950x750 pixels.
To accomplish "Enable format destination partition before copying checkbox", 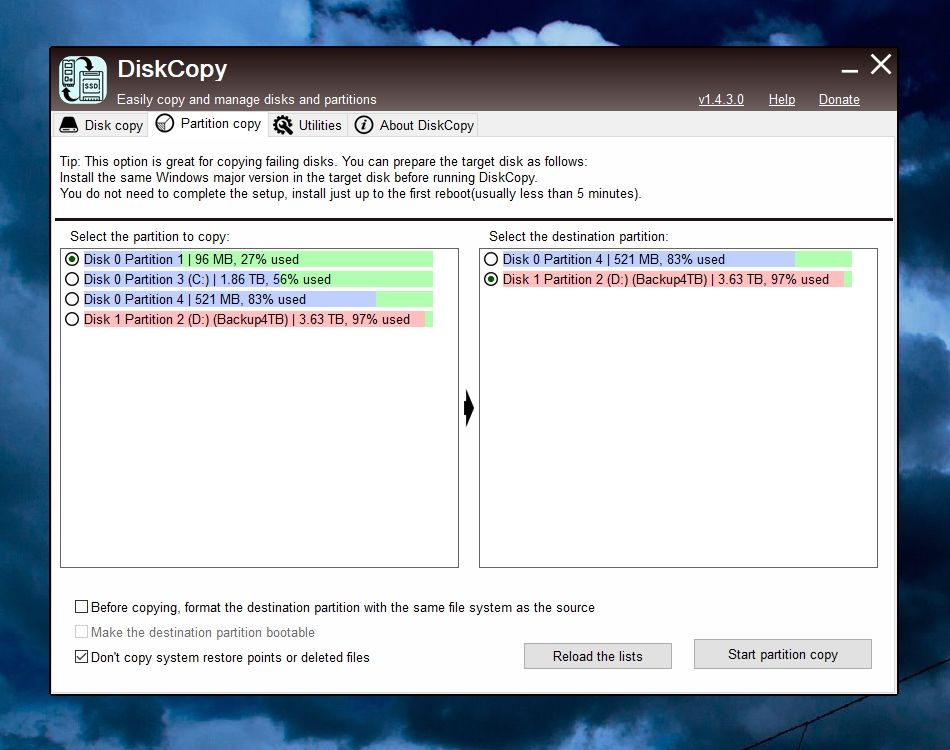I will pyautogui.click(x=81, y=606).
